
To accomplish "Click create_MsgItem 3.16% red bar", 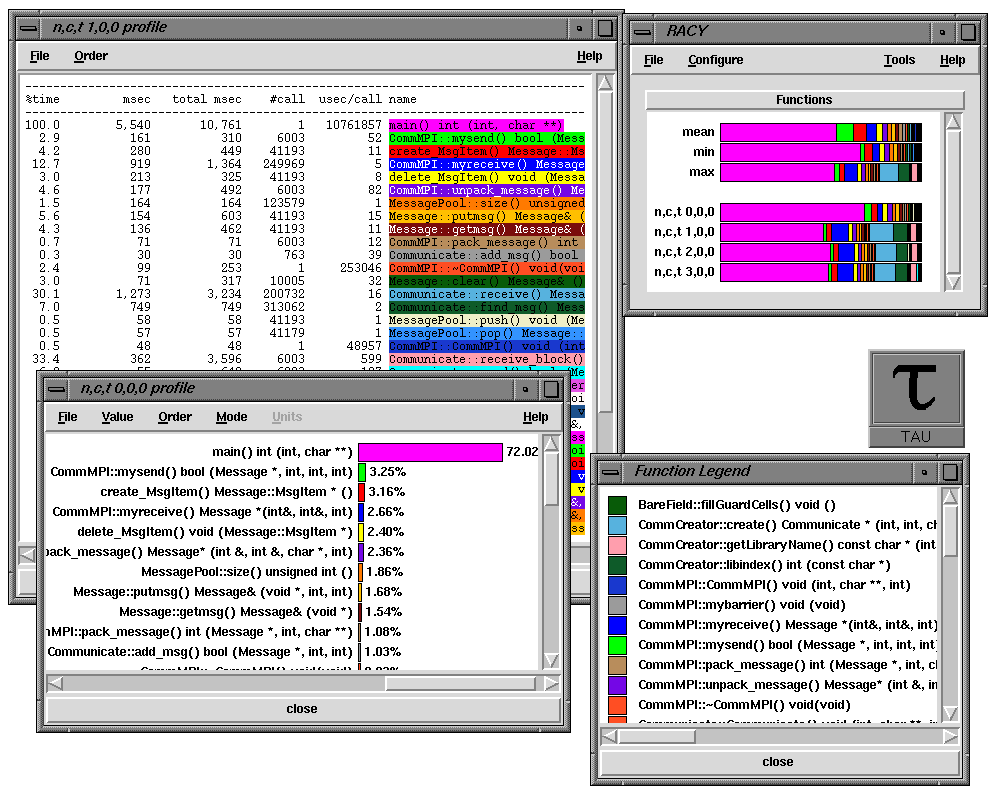I will (x=362, y=492).
